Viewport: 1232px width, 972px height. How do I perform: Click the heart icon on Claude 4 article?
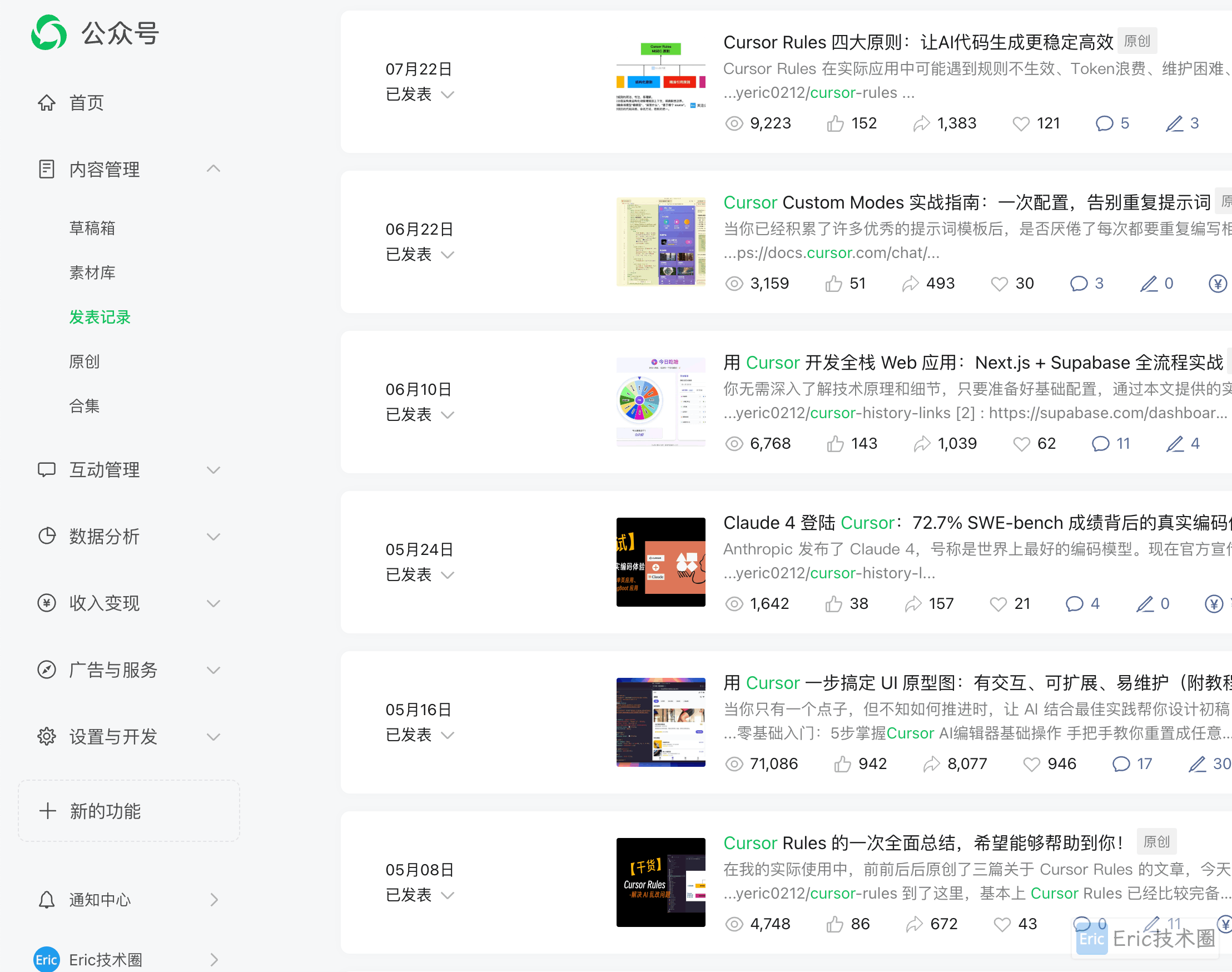point(997,603)
